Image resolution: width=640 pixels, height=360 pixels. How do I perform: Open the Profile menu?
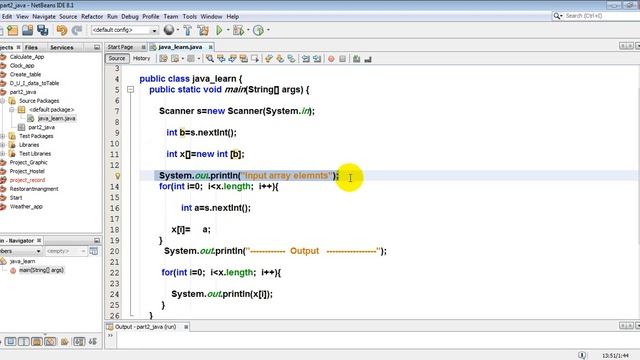pyautogui.click(x=151, y=17)
